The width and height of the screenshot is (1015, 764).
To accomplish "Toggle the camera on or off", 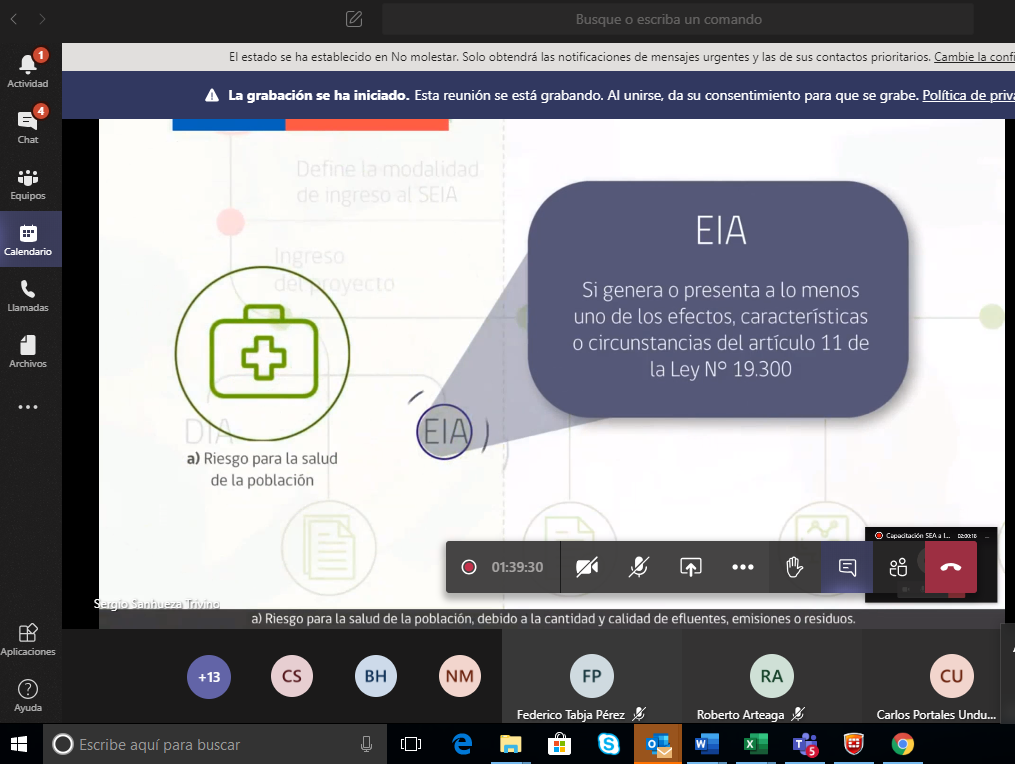I will coord(587,567).
